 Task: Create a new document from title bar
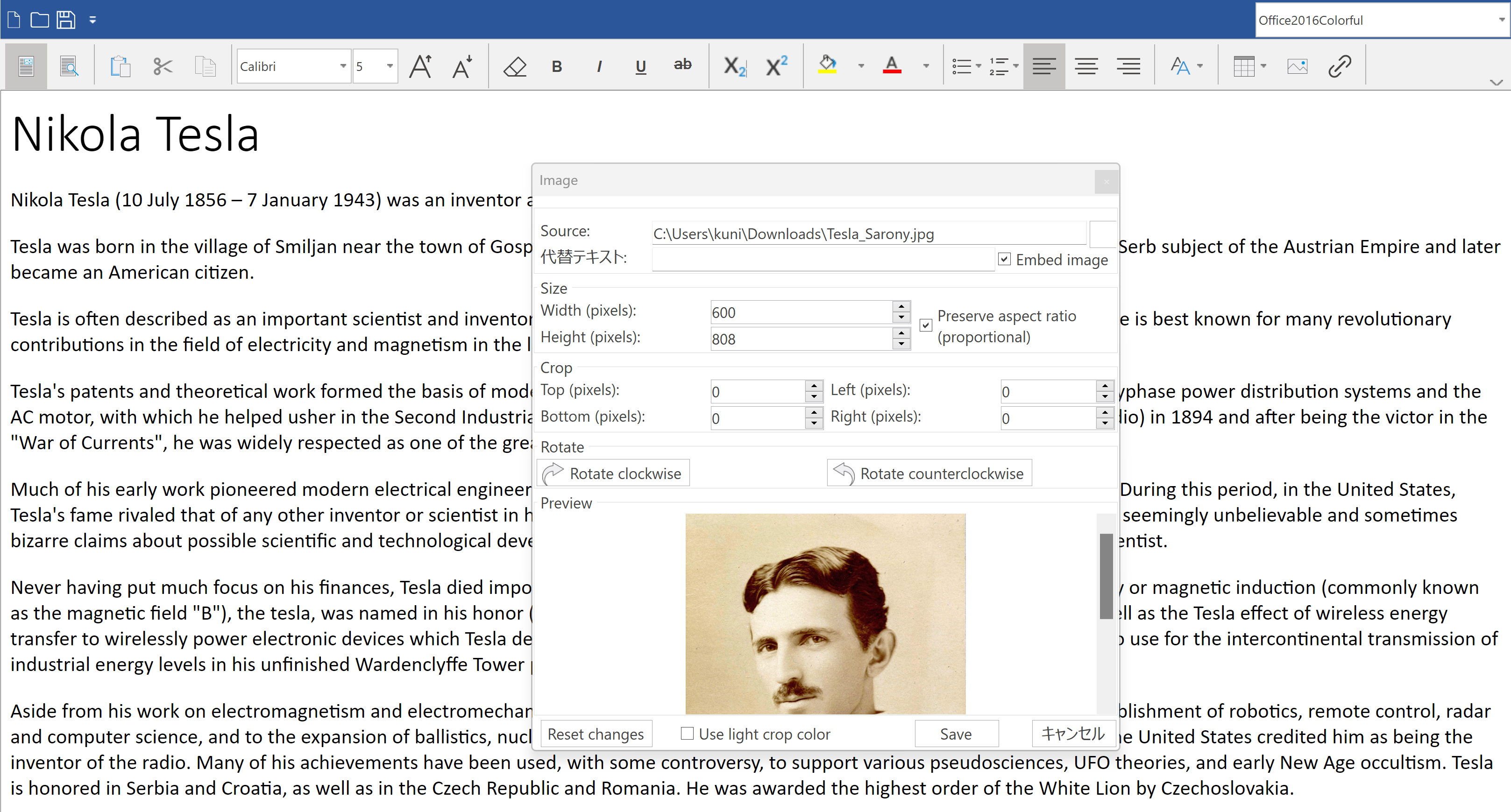click(14, 20)
